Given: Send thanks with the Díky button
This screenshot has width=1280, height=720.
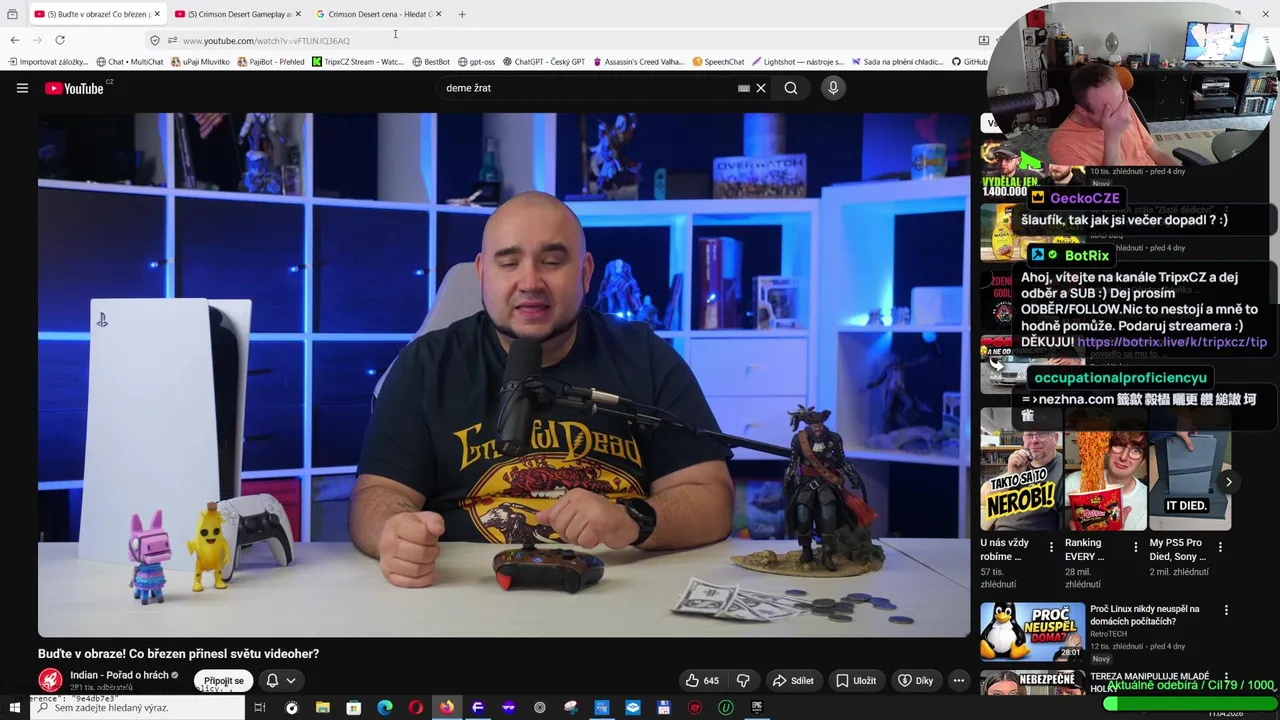Looking at the screenshot, I should pyautogui.click(x=915, y=680).
